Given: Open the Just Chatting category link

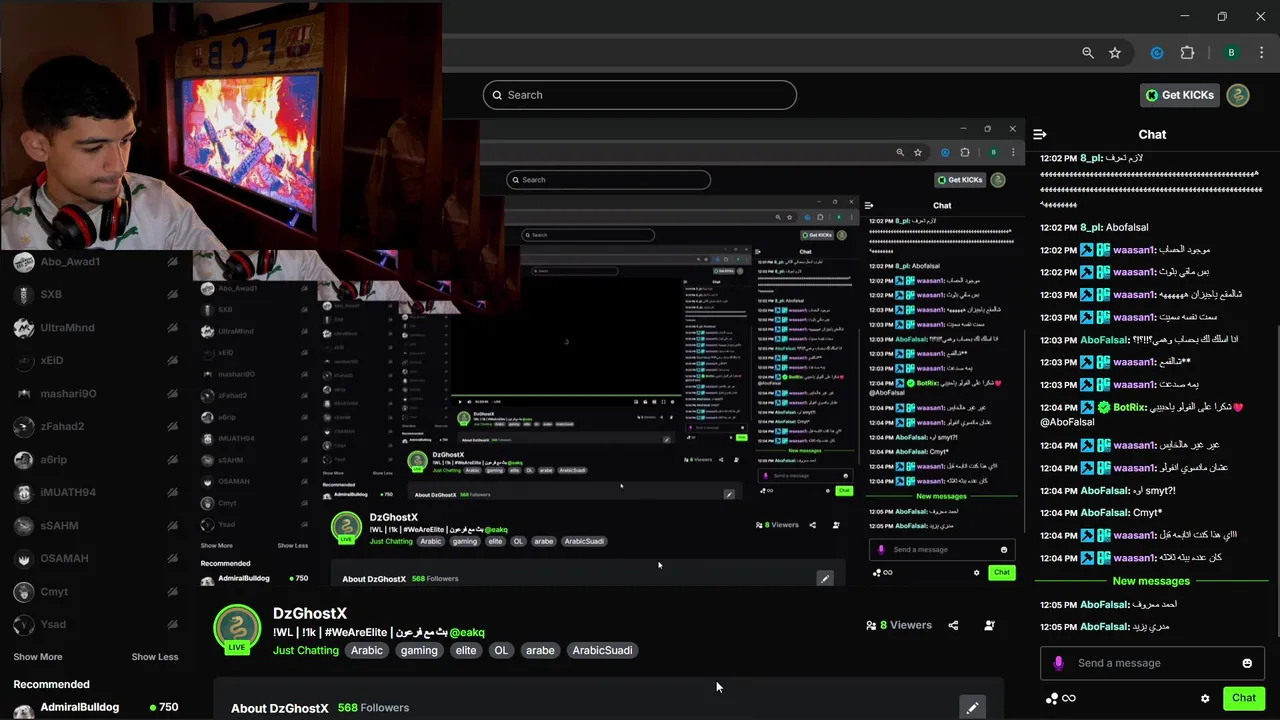Looking at the screenshot, I should (x=306, y=650).
